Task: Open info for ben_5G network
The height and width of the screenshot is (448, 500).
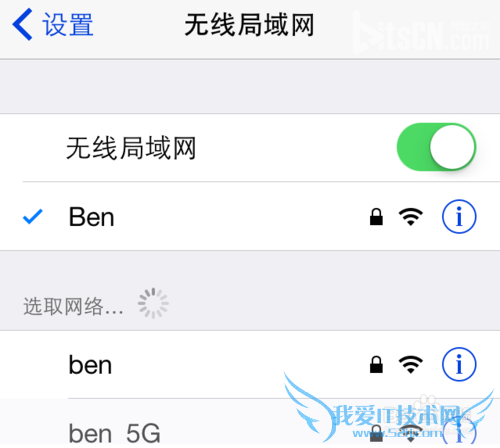Action: tap(459, 432)
